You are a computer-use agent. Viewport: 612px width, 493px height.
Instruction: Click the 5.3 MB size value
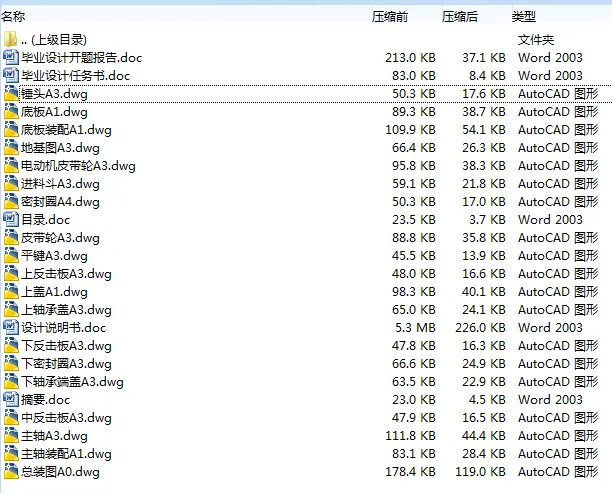click(x=415, y=327)
